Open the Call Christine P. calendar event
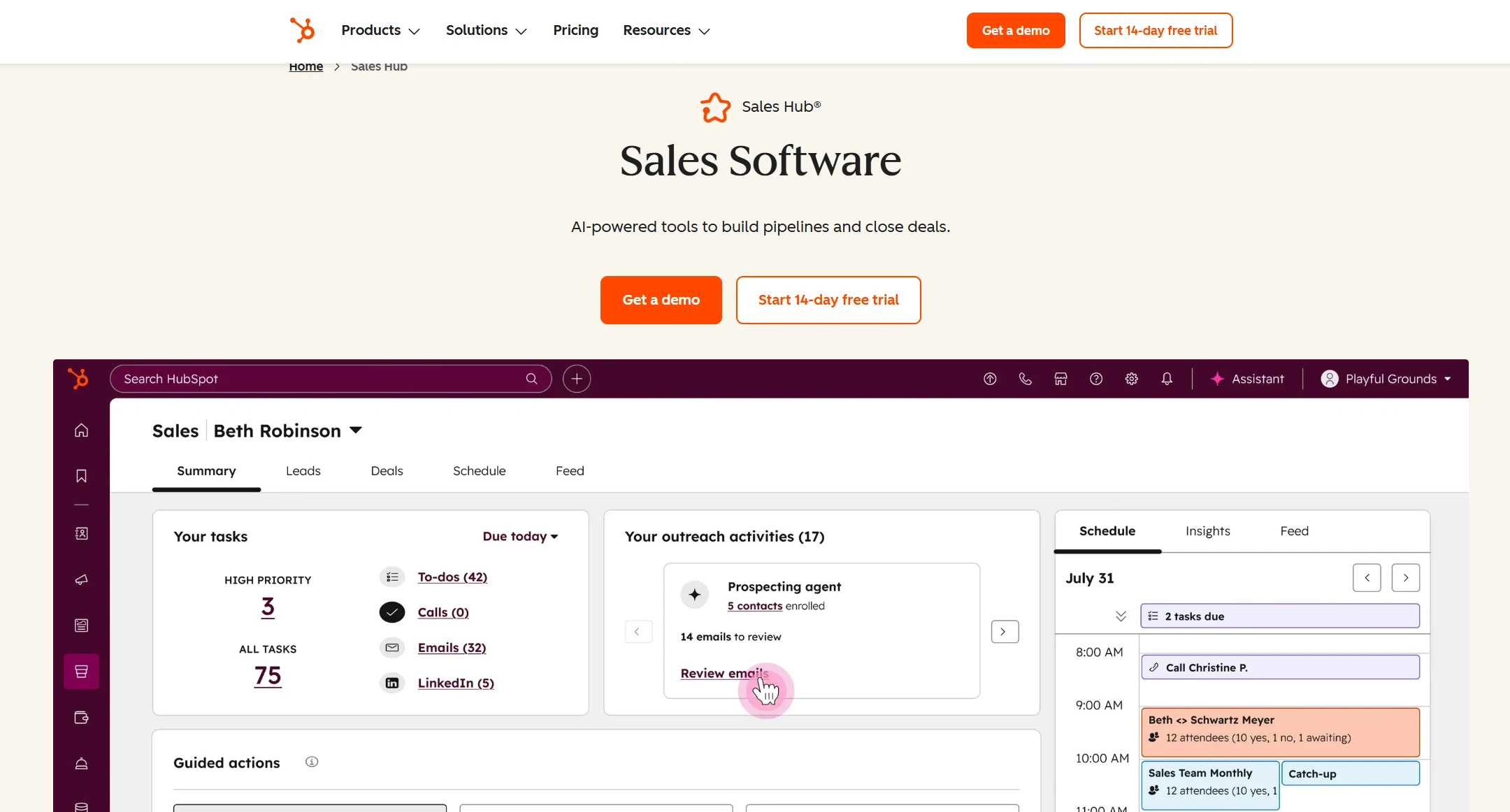 [1280, 667]
